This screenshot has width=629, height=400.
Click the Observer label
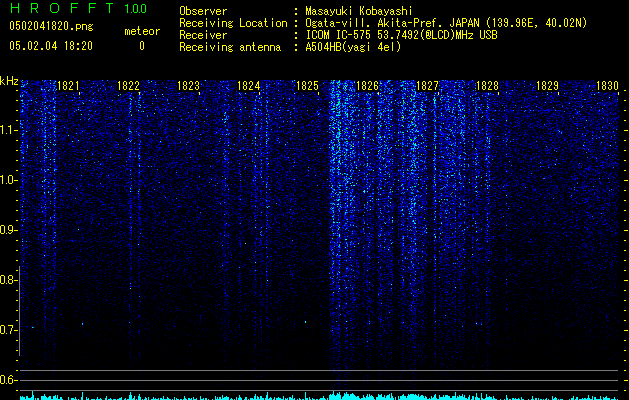[x=203, y=11]
